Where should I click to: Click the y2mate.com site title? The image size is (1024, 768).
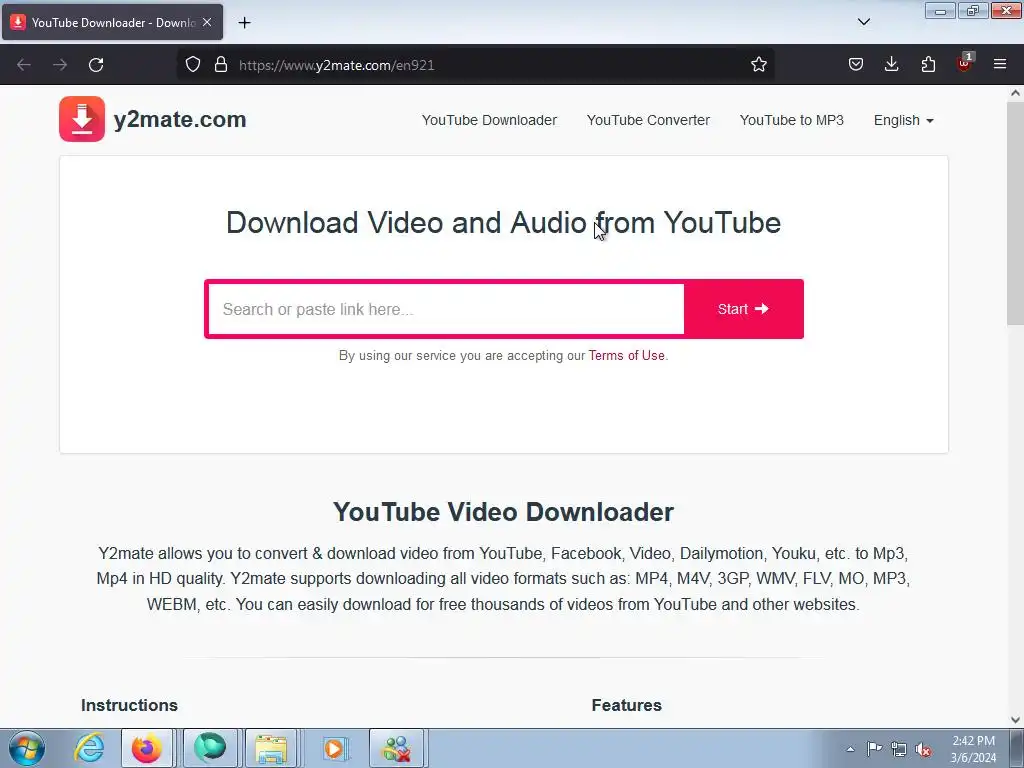(x=180, y=120)
